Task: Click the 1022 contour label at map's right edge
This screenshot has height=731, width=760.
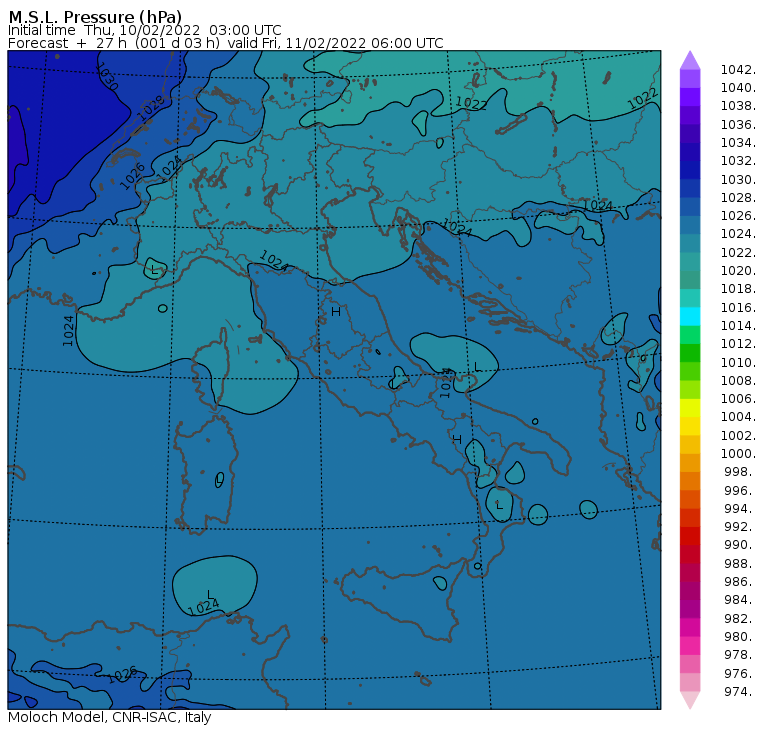Action: pyautogui.click(x=643, y=99)
